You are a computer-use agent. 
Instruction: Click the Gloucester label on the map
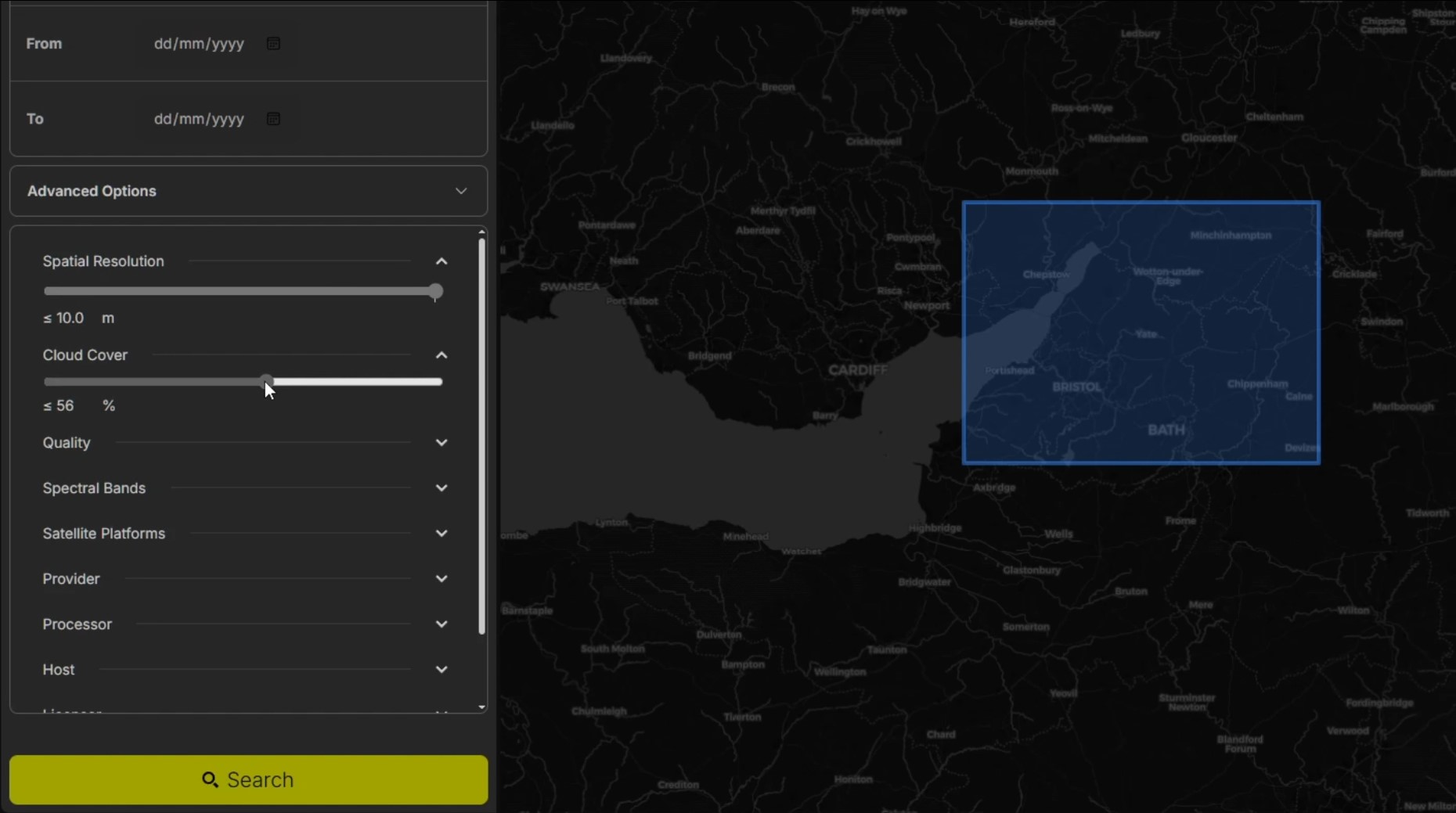[1209, 138]
